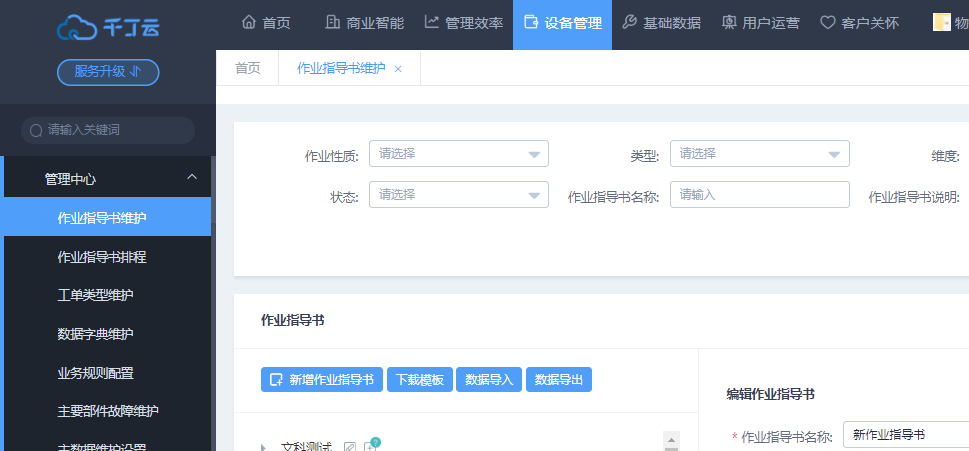The height and width of the screenshot is (451, 969).
Task: Click the 下载模板 button
Action: click(x=420, y=379)
